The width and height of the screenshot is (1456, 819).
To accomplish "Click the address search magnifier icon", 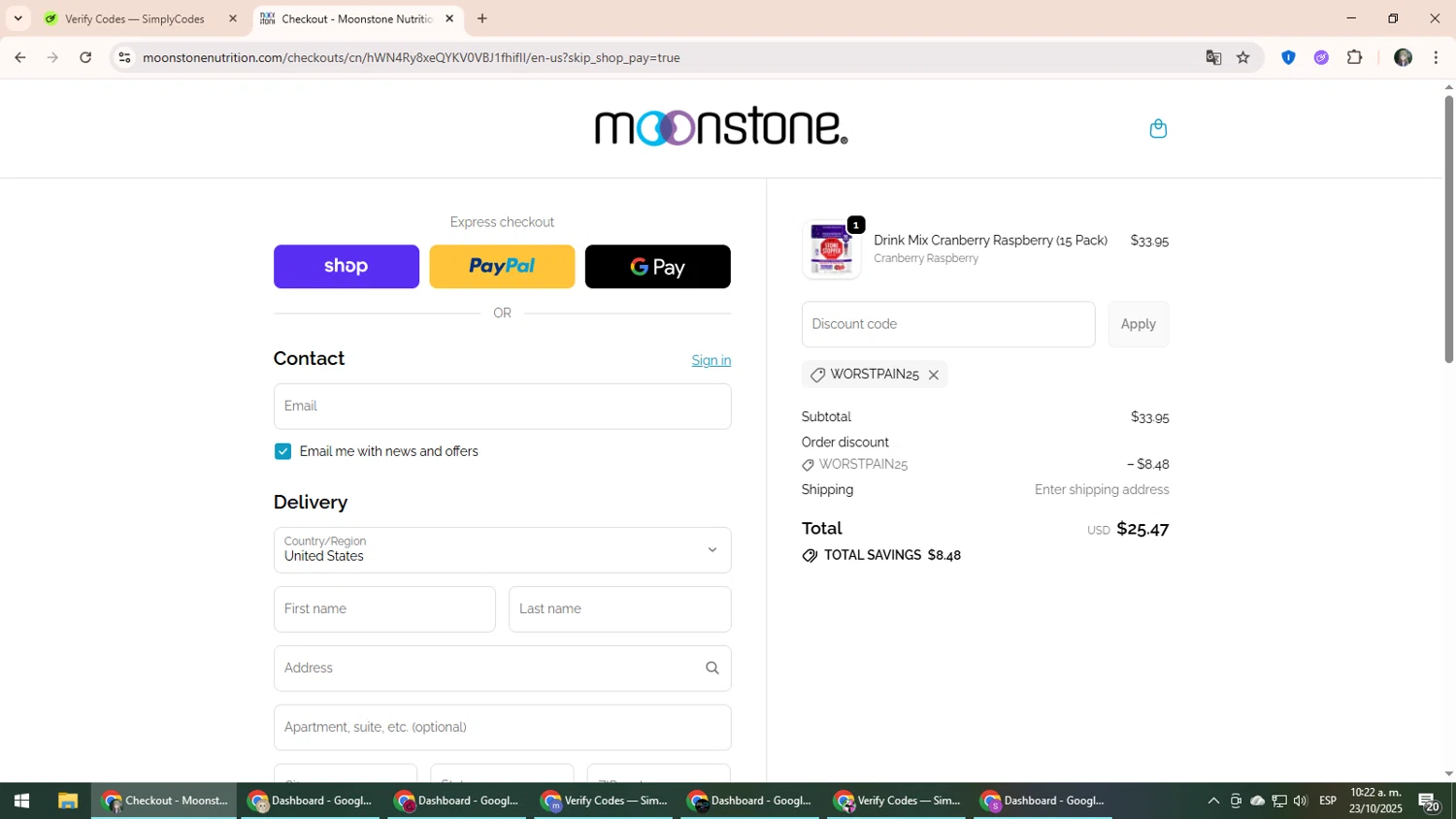I will (x=712, y=668).
